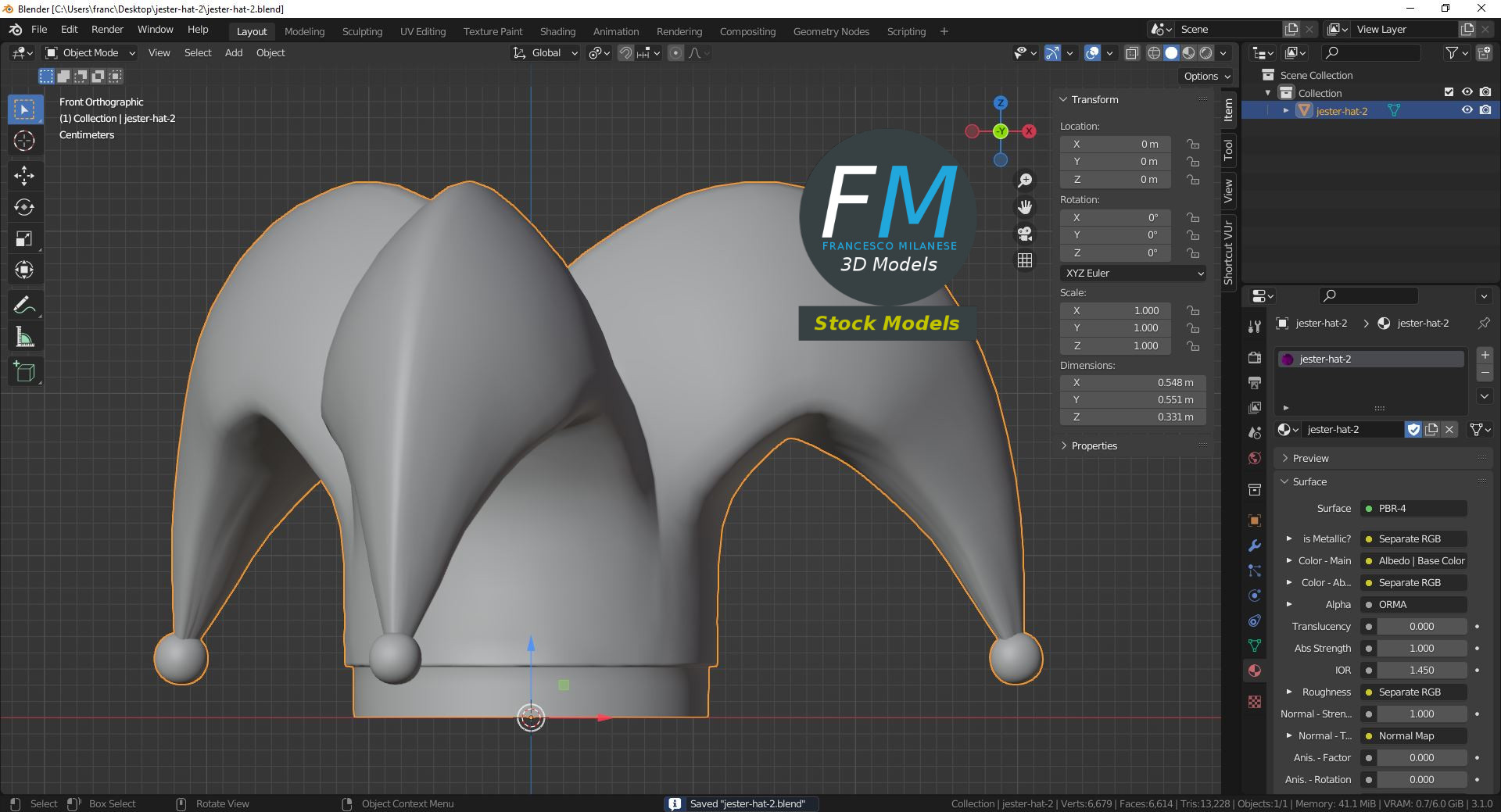This screenshot has height=812, width=1501.
Task: Activate the Scale tool
Action: click(24, 238)
